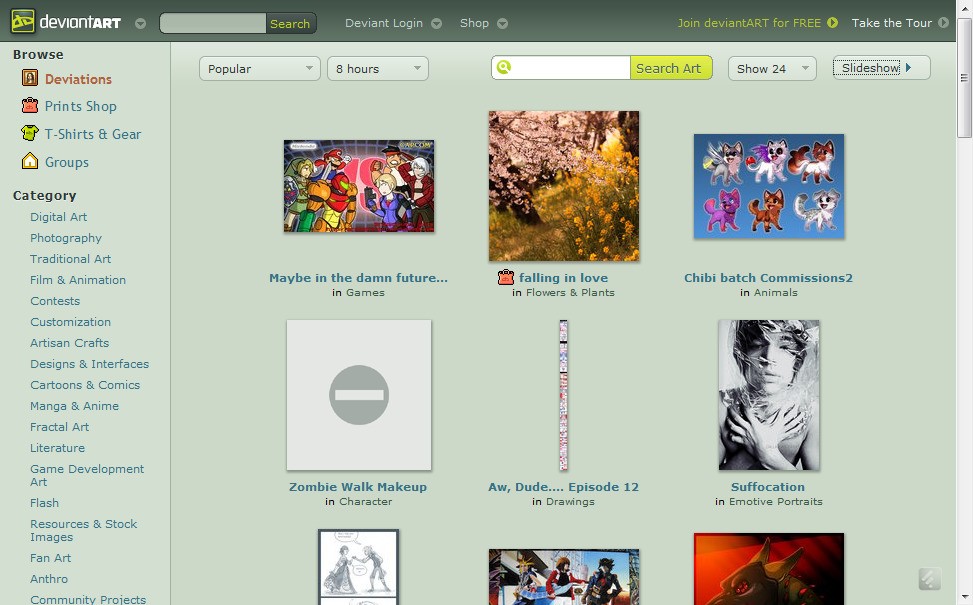Select the Literature category
This screenshot has height=605, width=973.
pyautogui.click(x=58, y=448)
